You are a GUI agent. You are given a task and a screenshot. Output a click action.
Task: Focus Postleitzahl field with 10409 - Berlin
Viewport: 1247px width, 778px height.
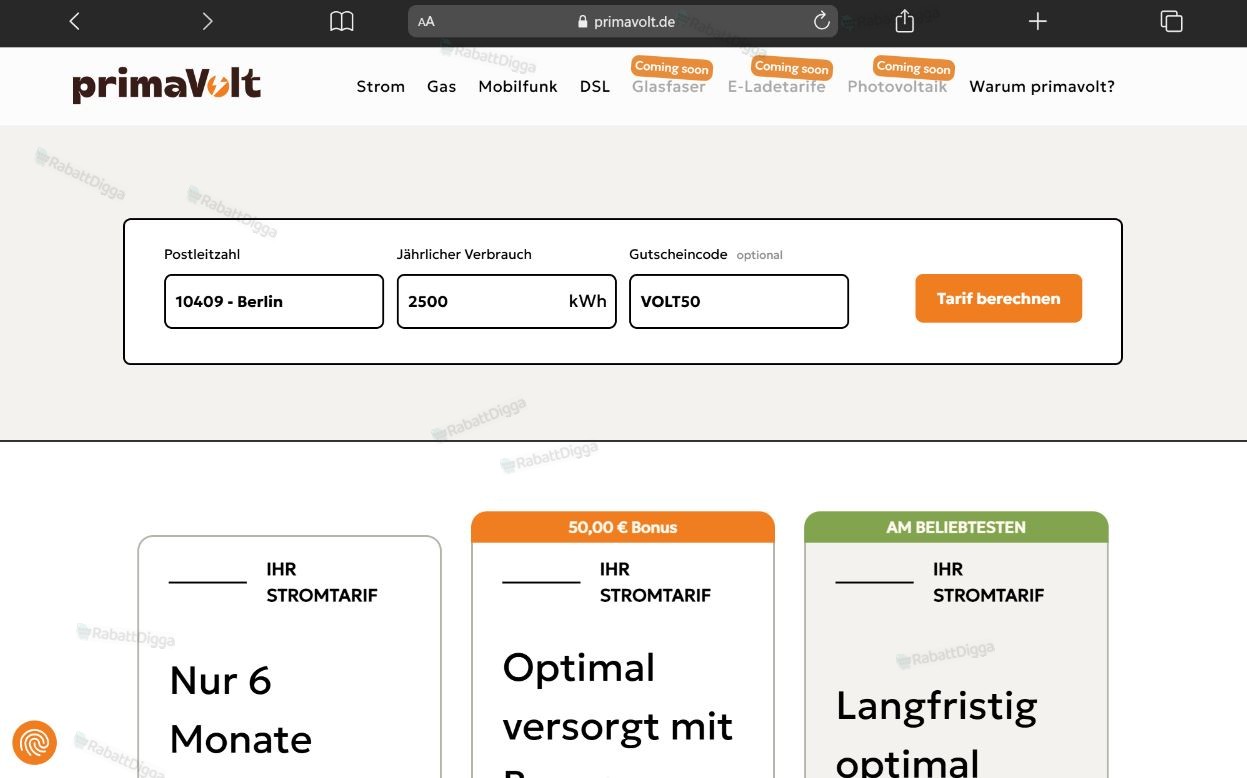[x=274, y=301]
